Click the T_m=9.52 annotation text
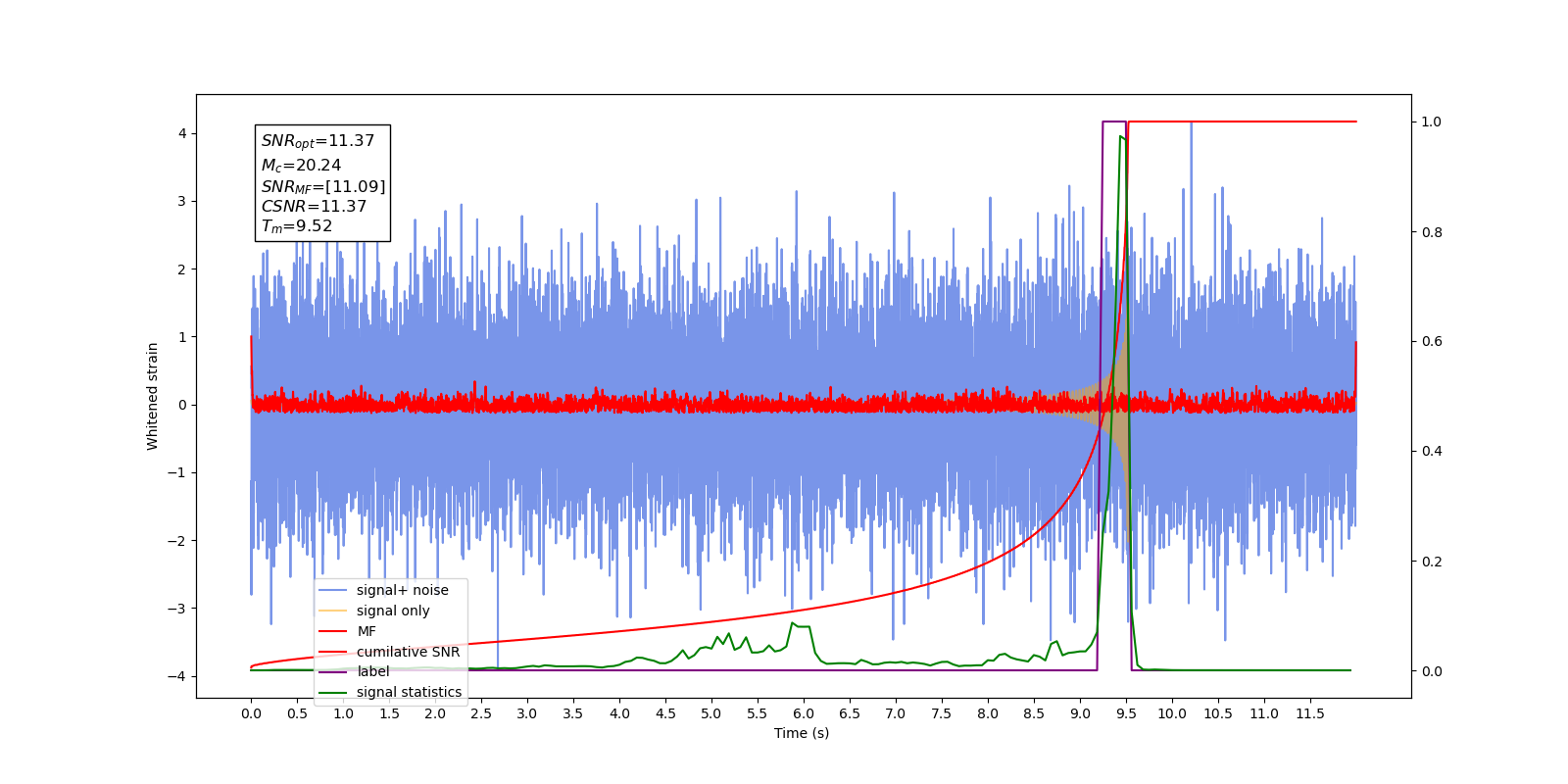 tap(297, 226)
